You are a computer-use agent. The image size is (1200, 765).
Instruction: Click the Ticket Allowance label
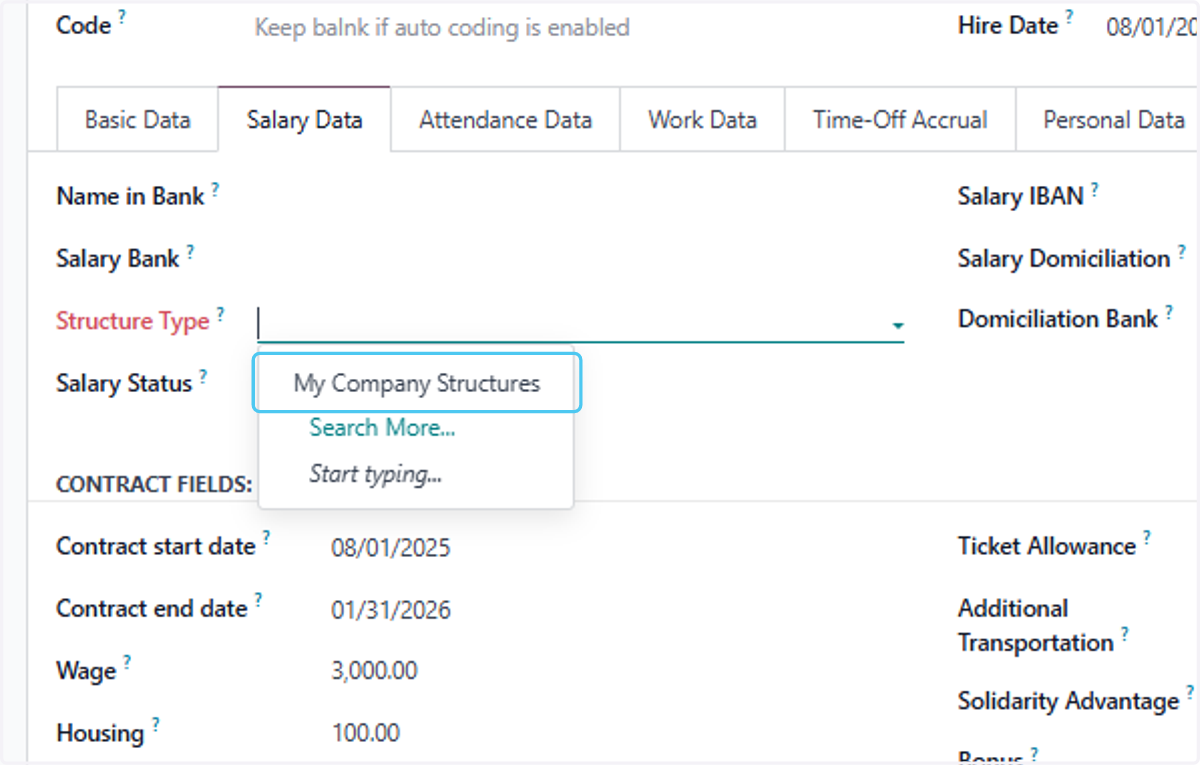tap(1047, 547)
